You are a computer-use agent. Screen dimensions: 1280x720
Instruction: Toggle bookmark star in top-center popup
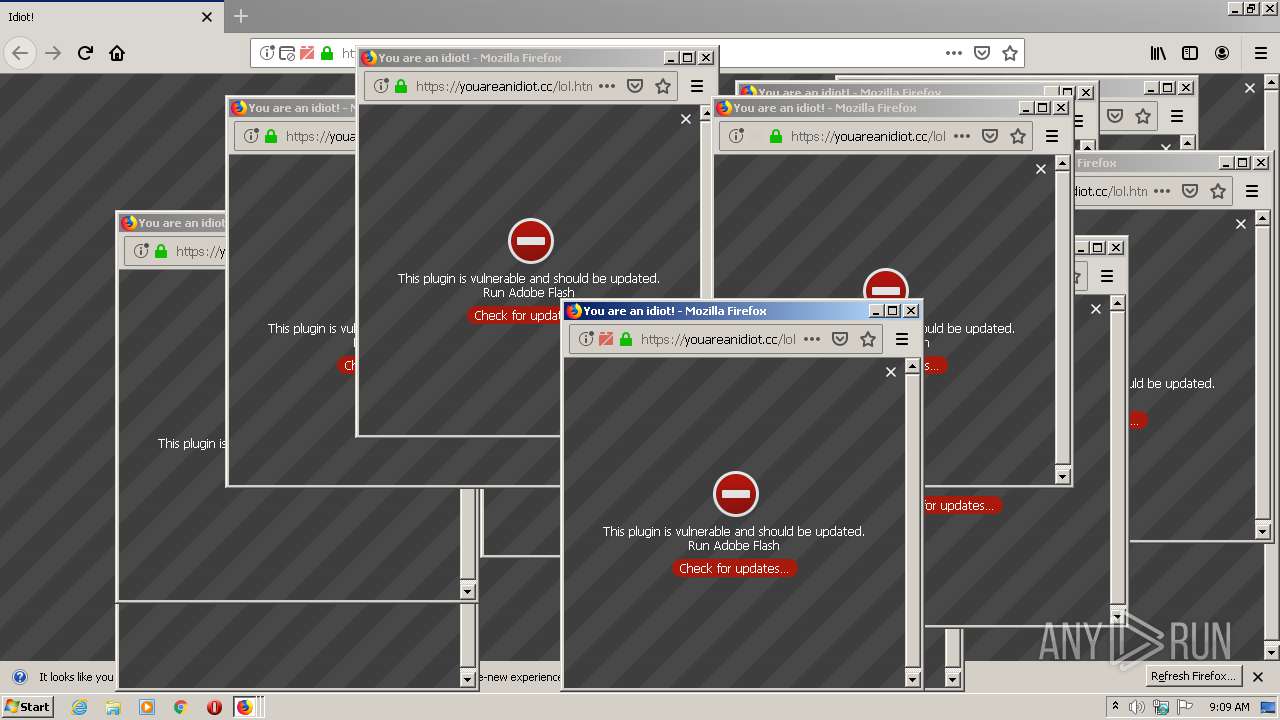click(663, 86)
